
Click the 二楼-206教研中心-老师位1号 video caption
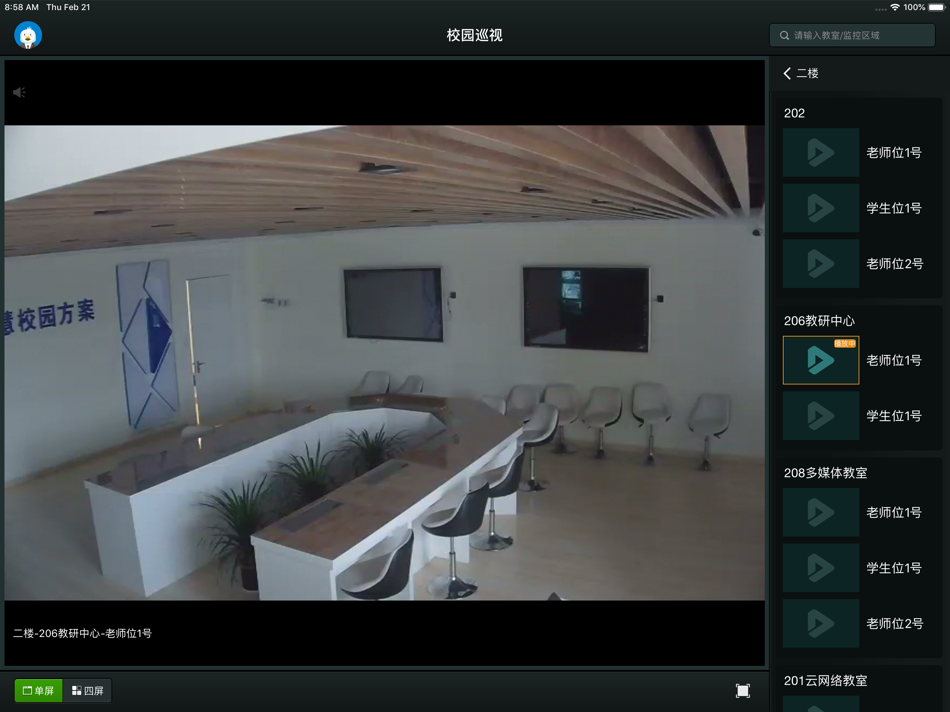[82, 633]
